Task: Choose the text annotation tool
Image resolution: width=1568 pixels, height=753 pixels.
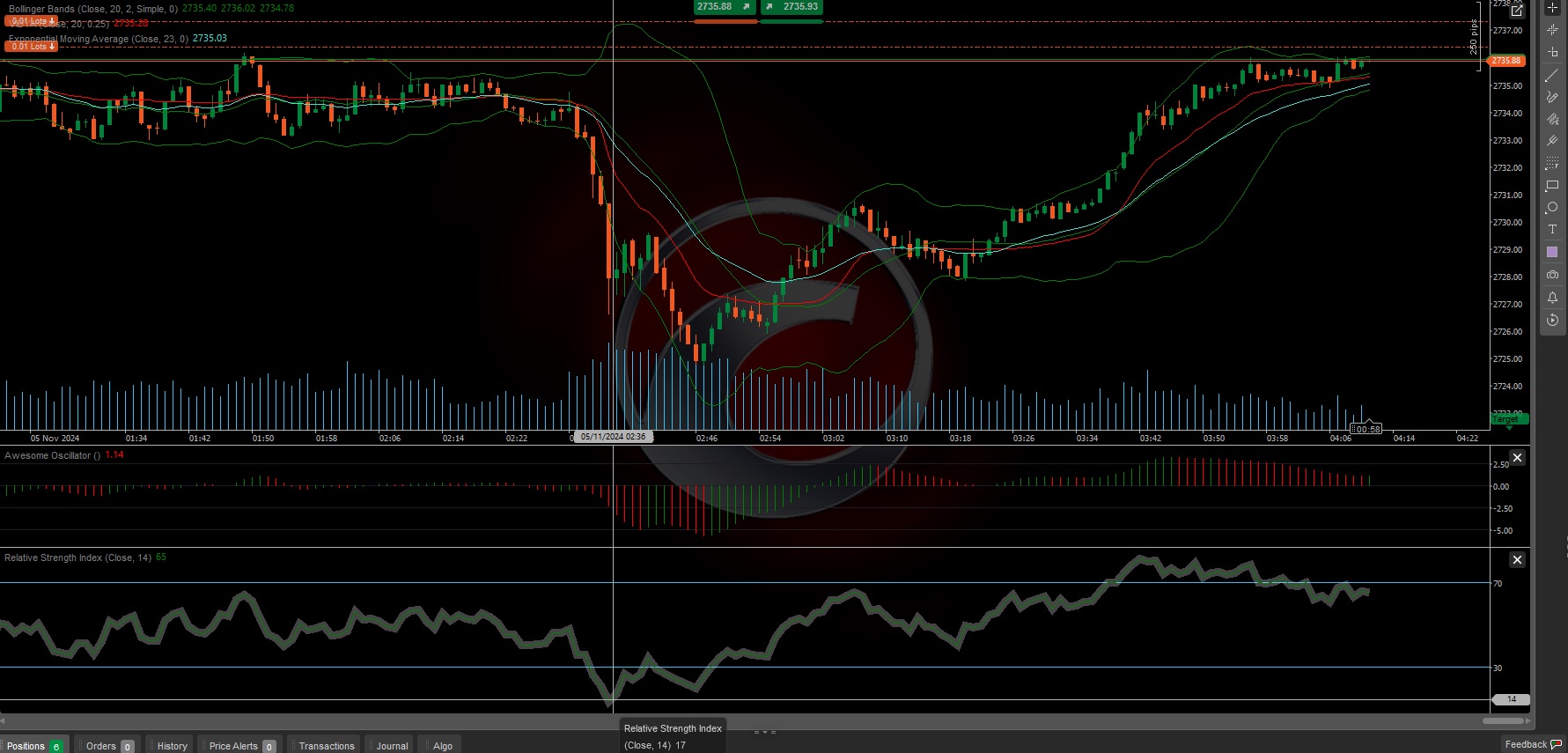Action: tap(1552, 229)
